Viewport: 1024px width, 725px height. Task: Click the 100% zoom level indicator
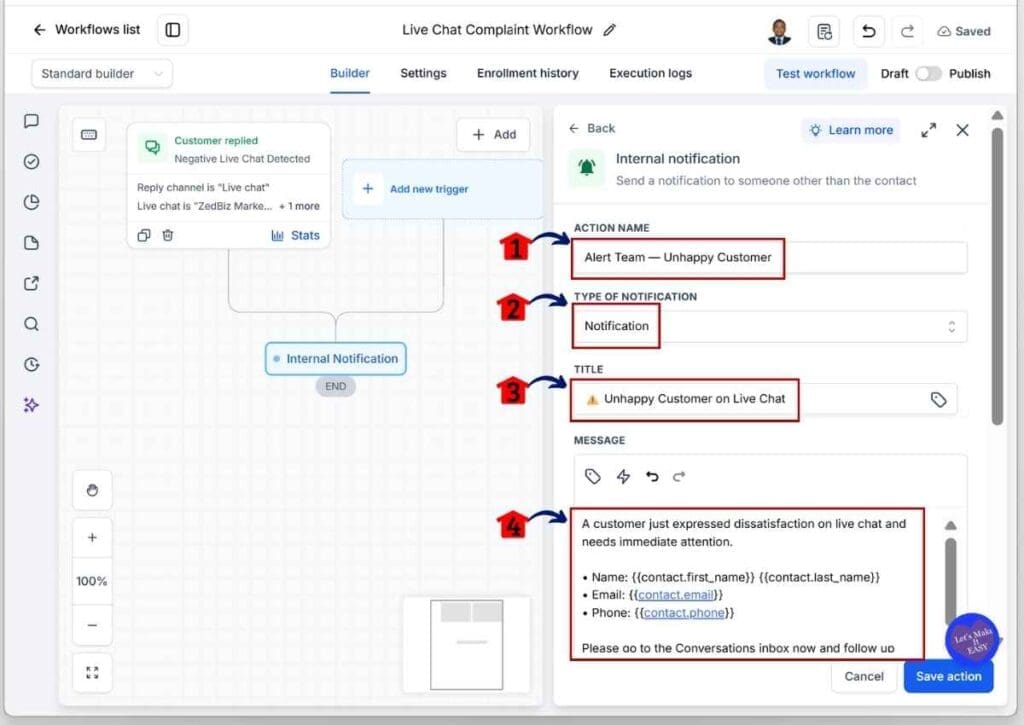[x=92, y=581]
